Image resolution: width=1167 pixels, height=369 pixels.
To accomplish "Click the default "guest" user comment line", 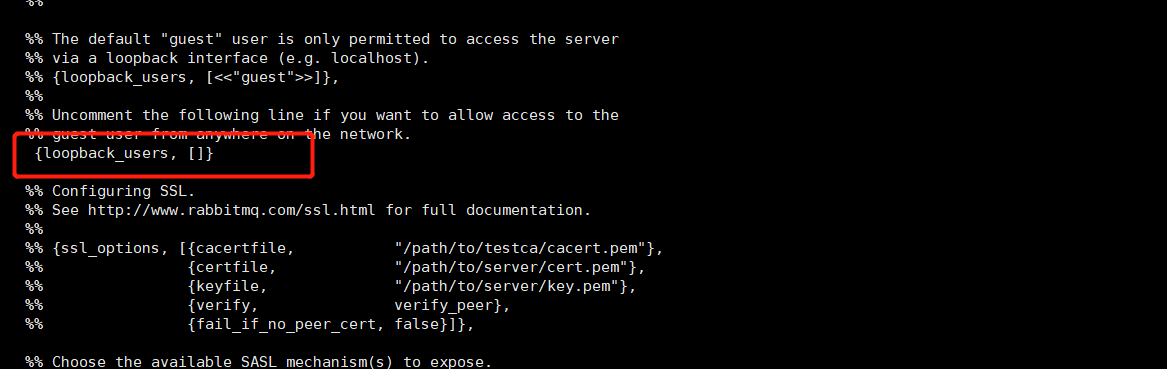I will [x=322, y=39].
